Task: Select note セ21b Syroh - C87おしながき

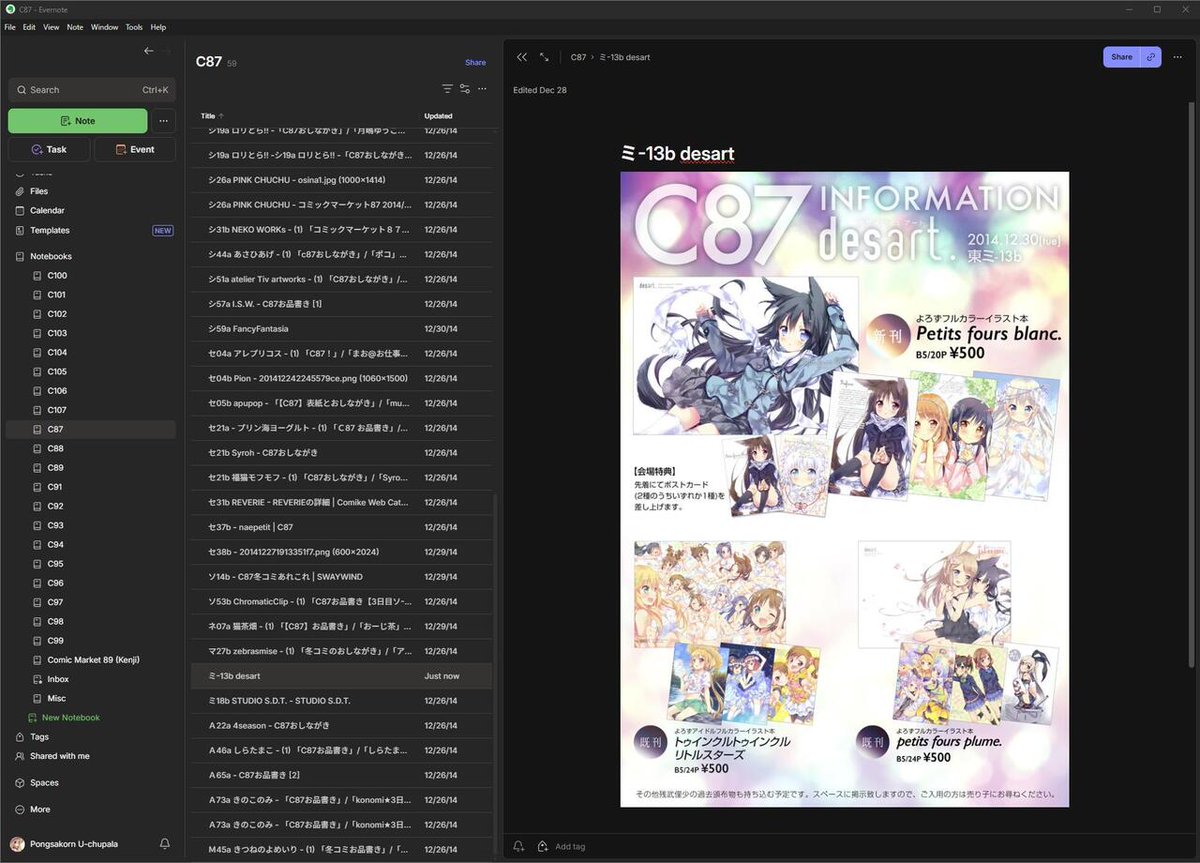Action: click(341, 452)
